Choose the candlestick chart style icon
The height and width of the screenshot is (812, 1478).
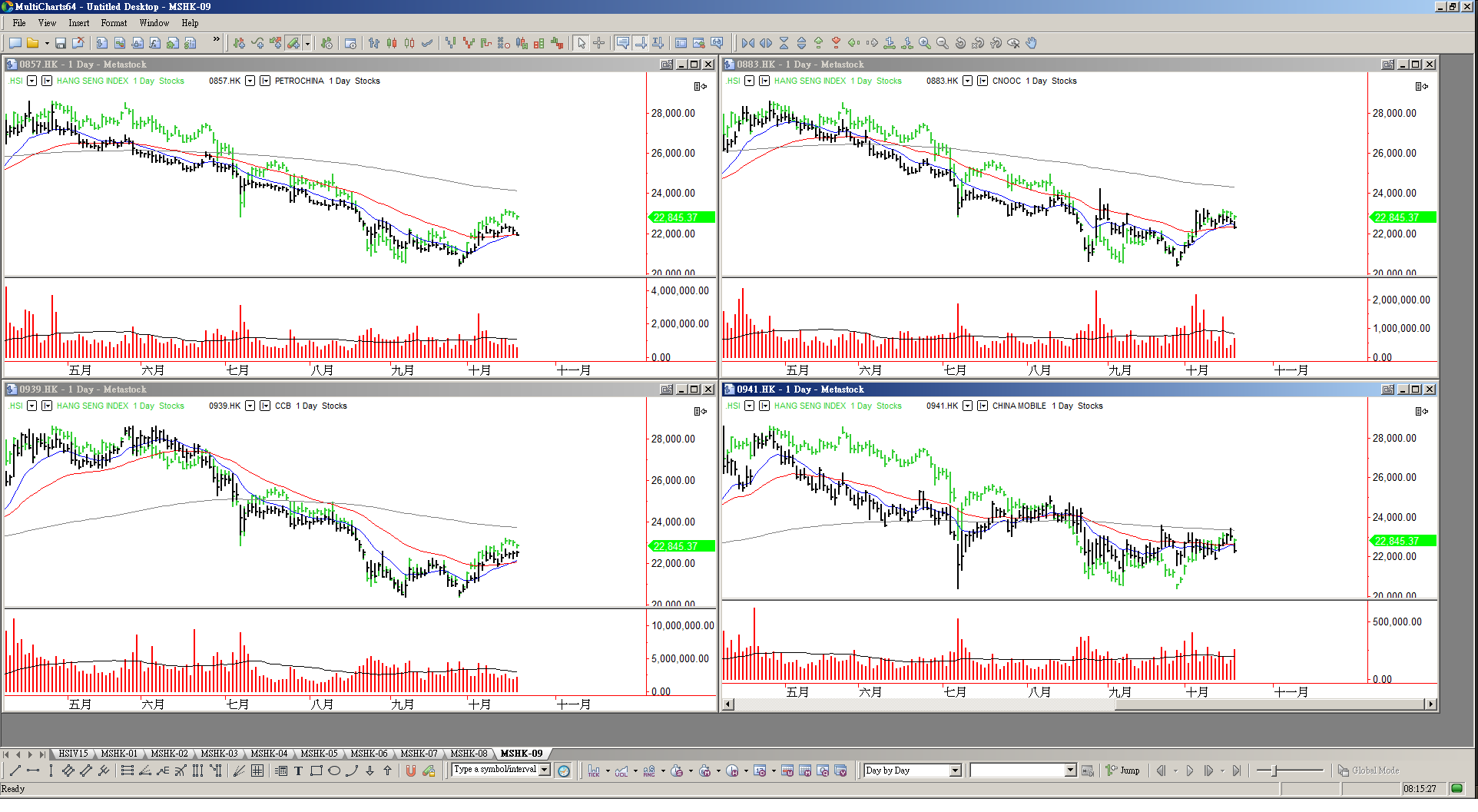(392, 43)
